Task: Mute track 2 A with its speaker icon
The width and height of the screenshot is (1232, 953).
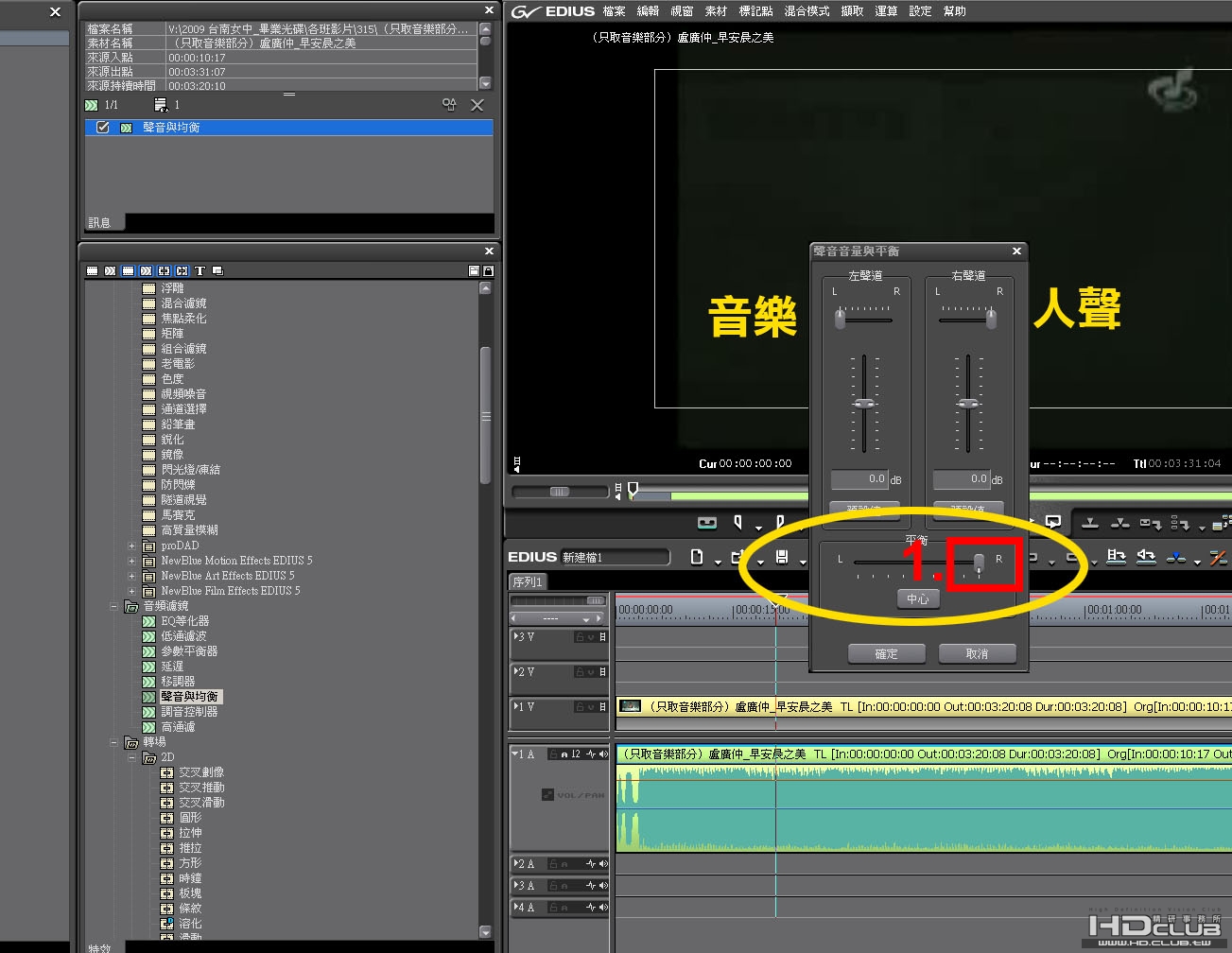Action: 603,864
